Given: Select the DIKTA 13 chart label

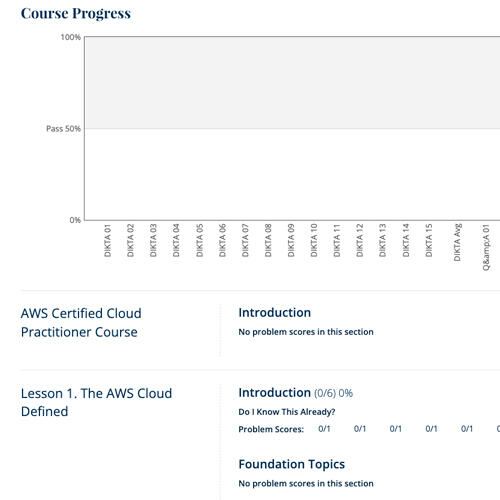Looking at the screenshot, I should pos(382,240).
